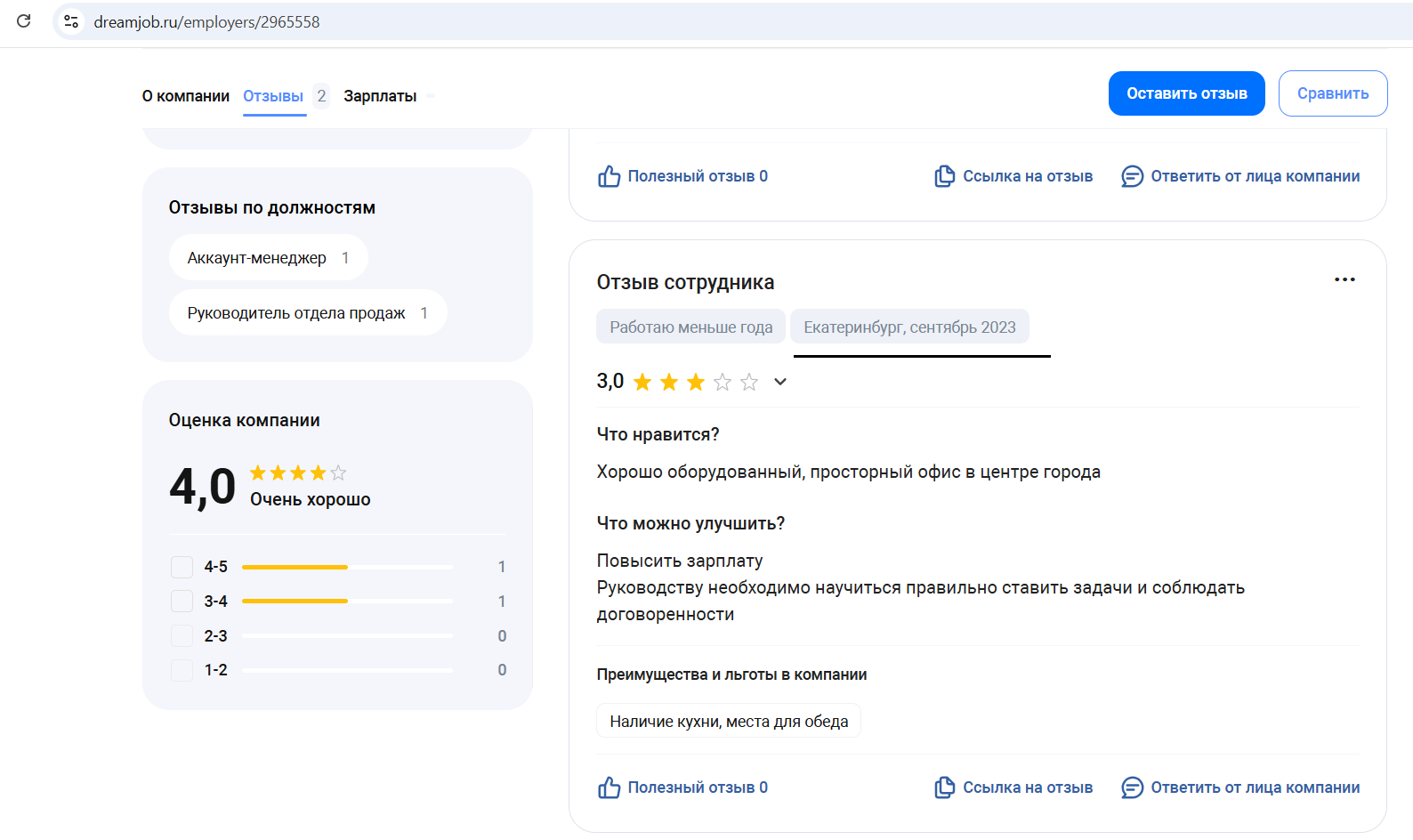
Task: Click the Оставить отзыв button
Action: 1186,93
